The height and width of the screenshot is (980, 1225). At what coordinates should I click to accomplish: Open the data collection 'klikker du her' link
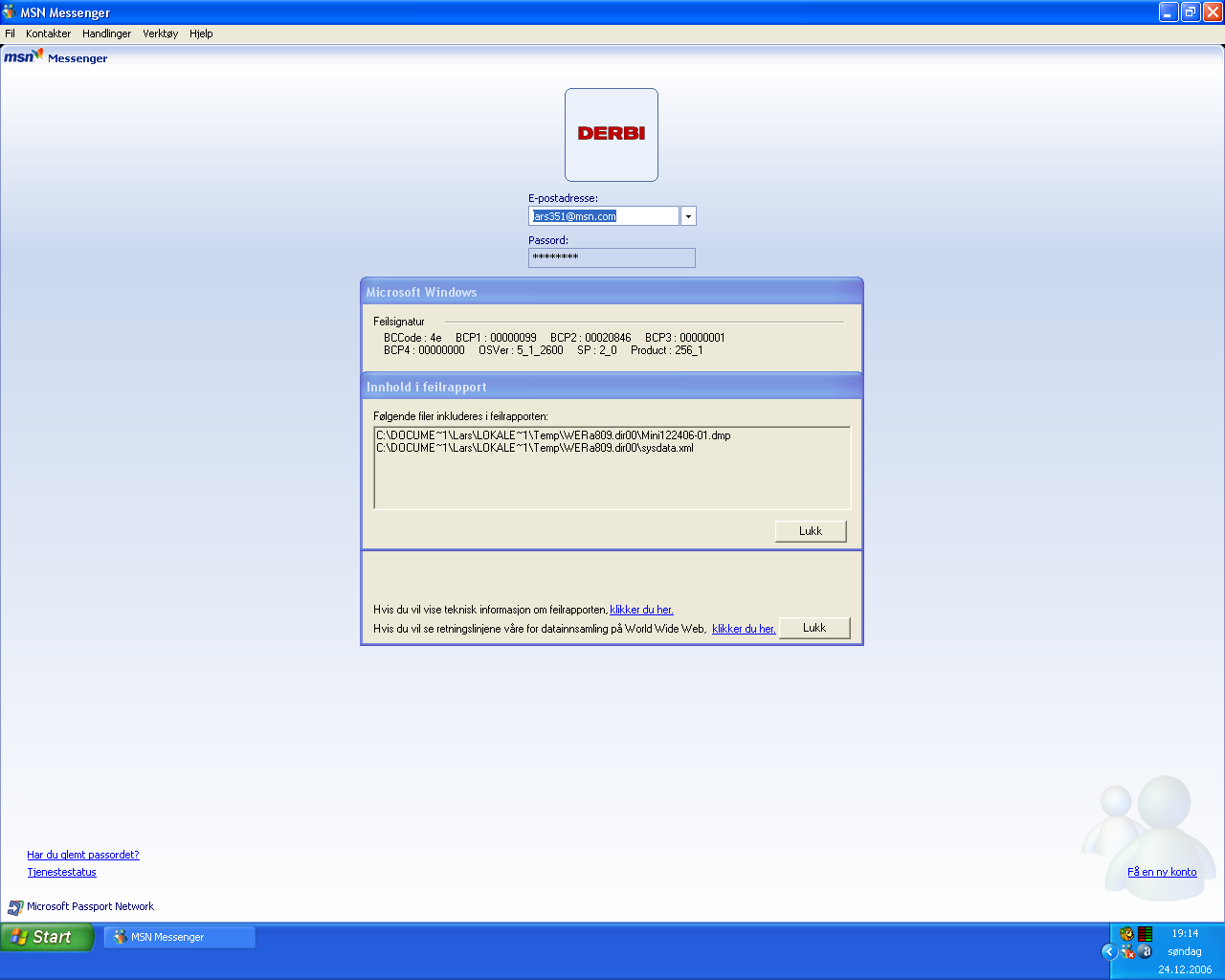[x=744, y=629]
